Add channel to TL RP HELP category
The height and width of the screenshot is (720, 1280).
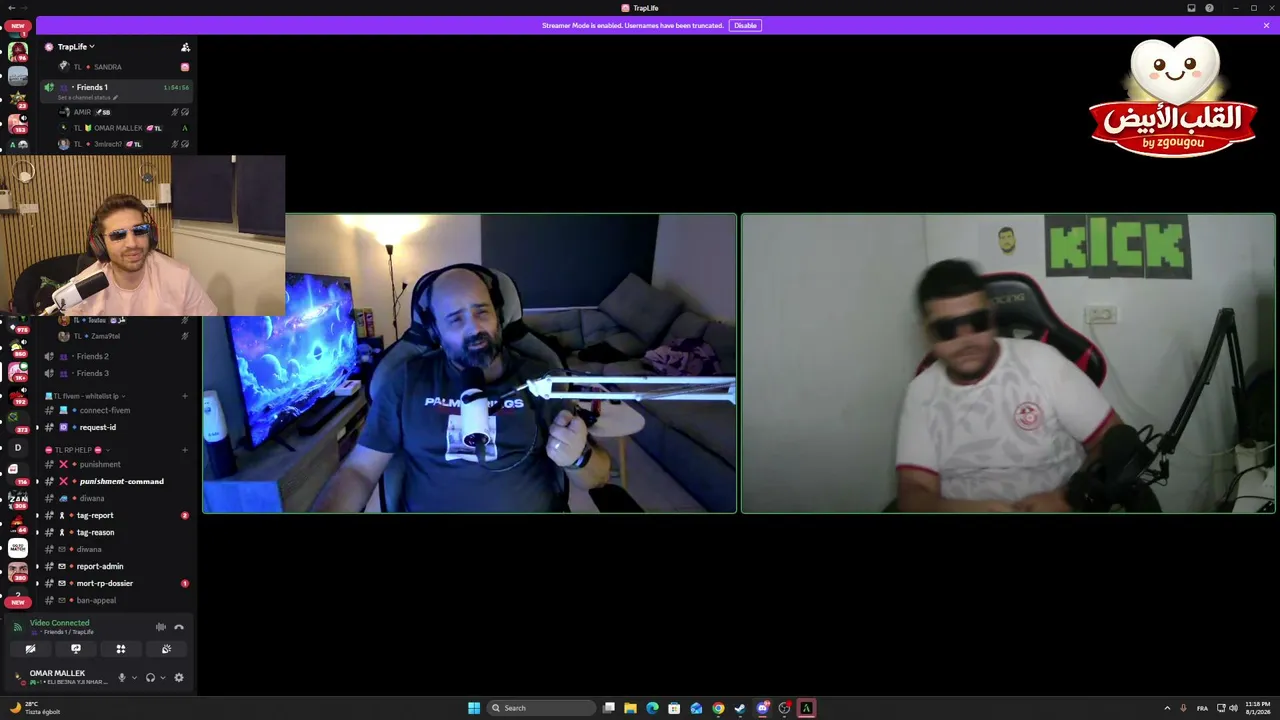coord(185,450)
